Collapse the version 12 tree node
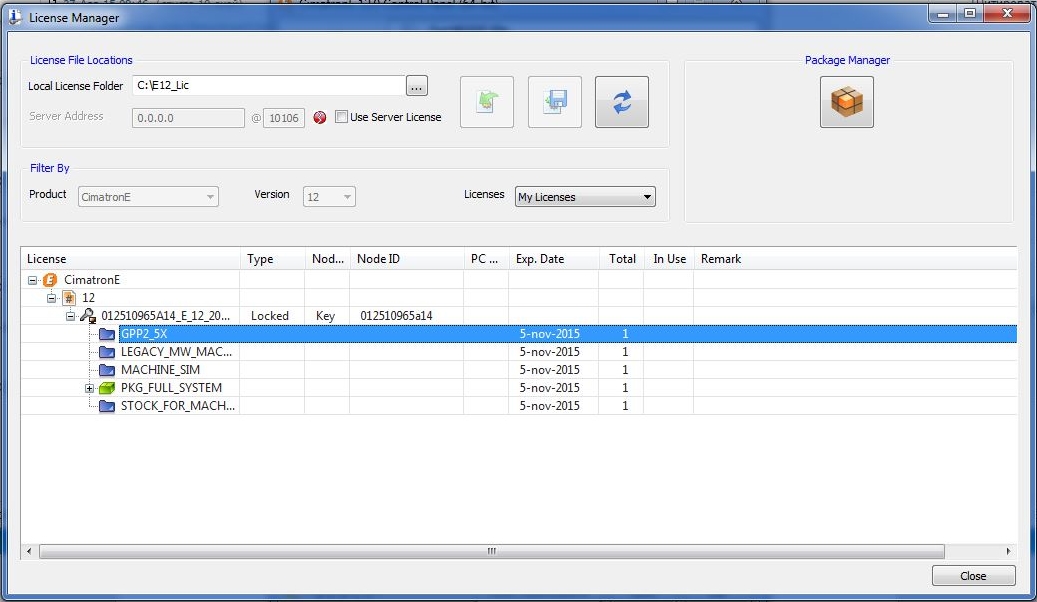 click(x=52, y=298)
